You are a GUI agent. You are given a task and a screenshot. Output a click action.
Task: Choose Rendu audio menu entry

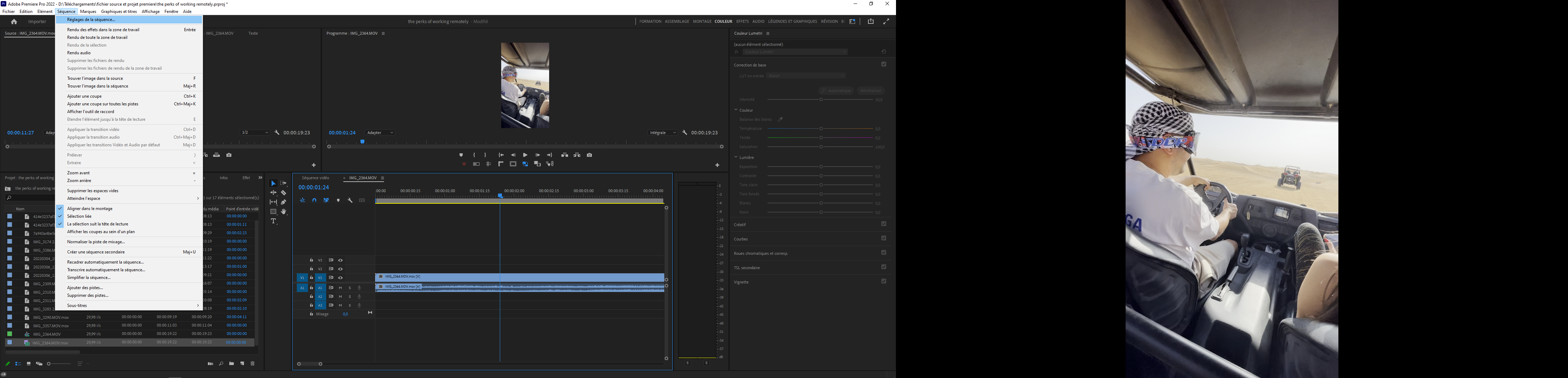pyautogui.click(x=129, y=53)
